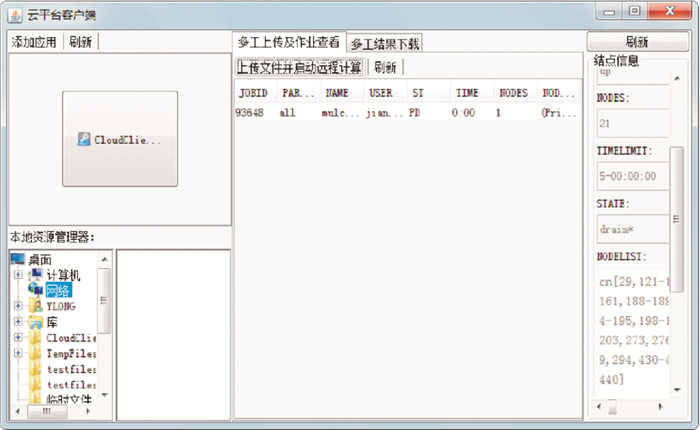Image resolution: width=700 pixels, height=430 pixels.
Task: Expand the 计算机 tree node
Action: [x=17, y=275]
